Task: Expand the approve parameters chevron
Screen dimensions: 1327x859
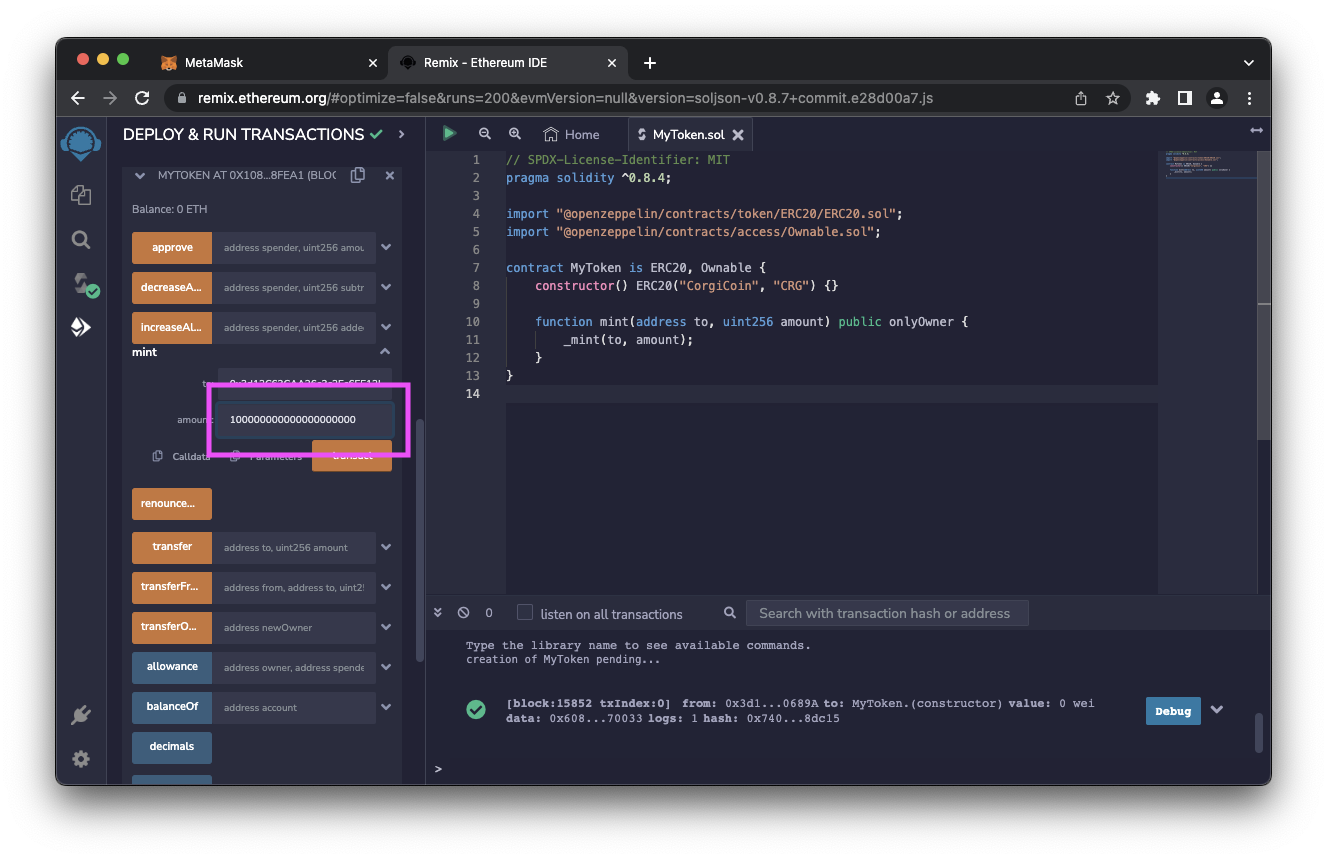Action: coord(386,248)
